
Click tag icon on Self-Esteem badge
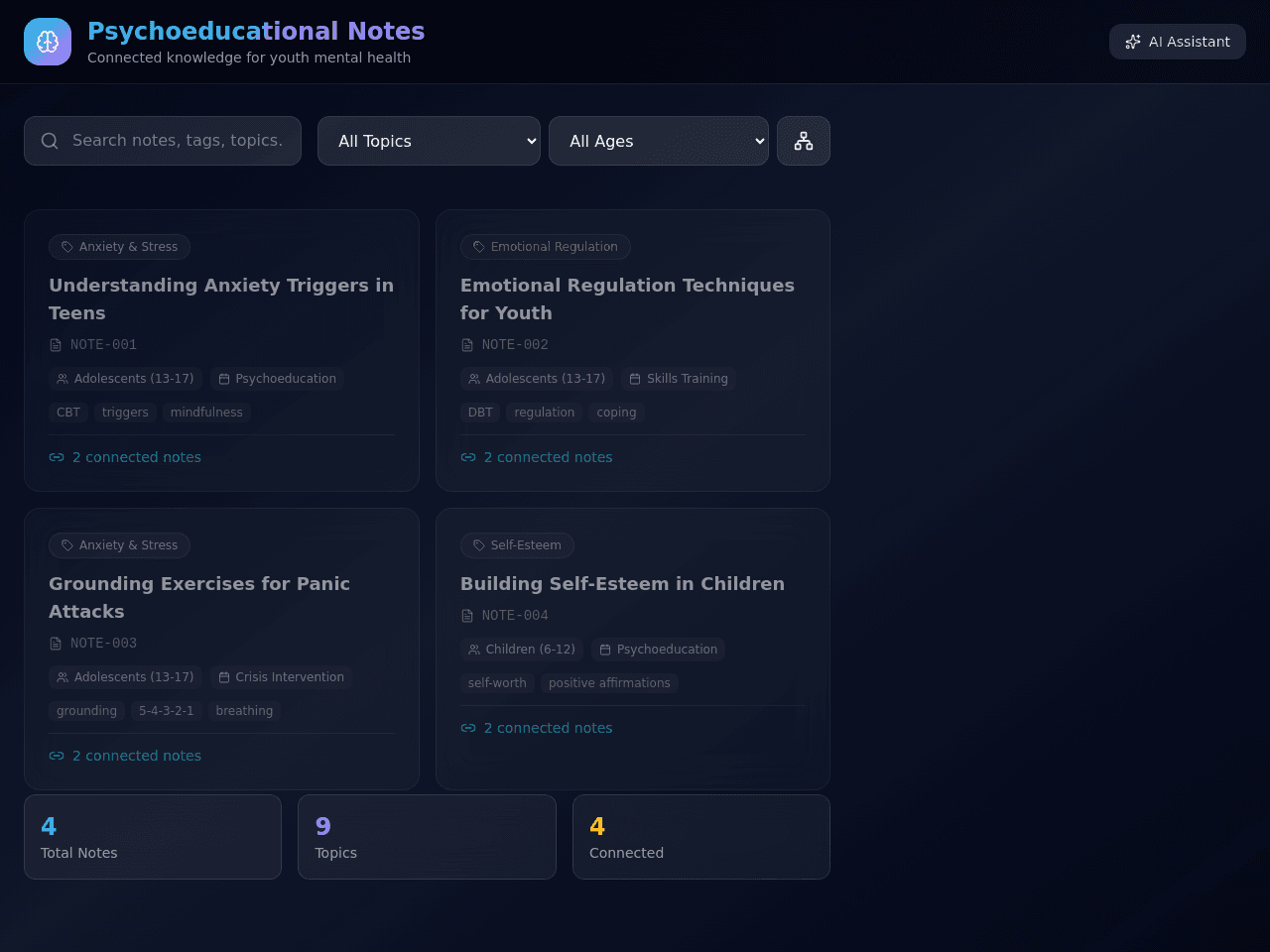(x=479, y=545)
